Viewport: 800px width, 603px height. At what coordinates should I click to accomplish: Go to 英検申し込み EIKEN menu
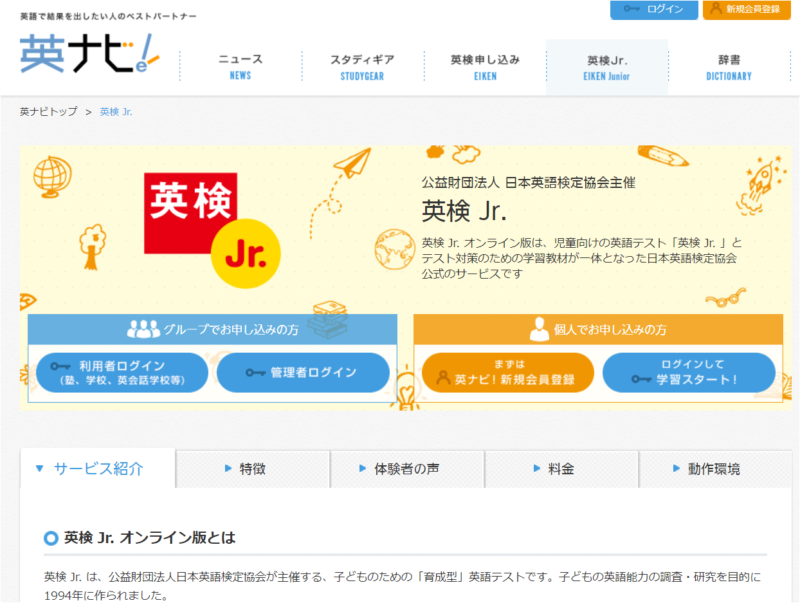[485, 67]
